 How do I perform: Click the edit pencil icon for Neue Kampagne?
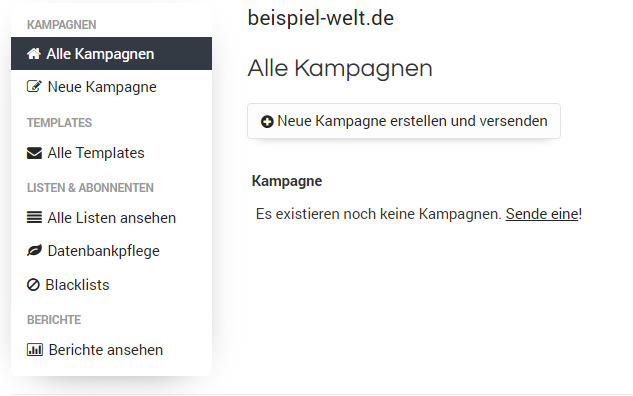[x=34, y=87]
